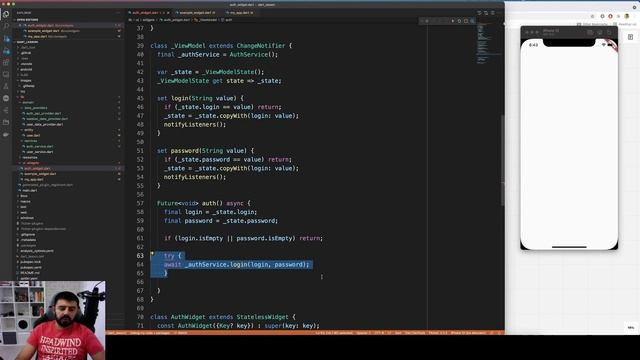Viewport: 640px width, 360px height.
Task: Open auth_service.dart in the file tree
Action: click(40, 146)
